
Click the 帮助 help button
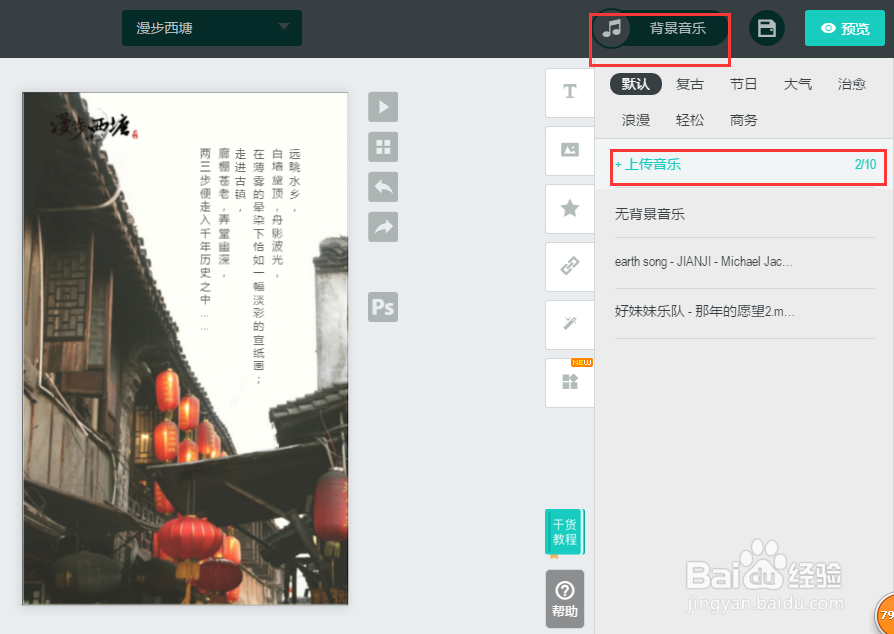pyautogui.click(x=564, y=599)
